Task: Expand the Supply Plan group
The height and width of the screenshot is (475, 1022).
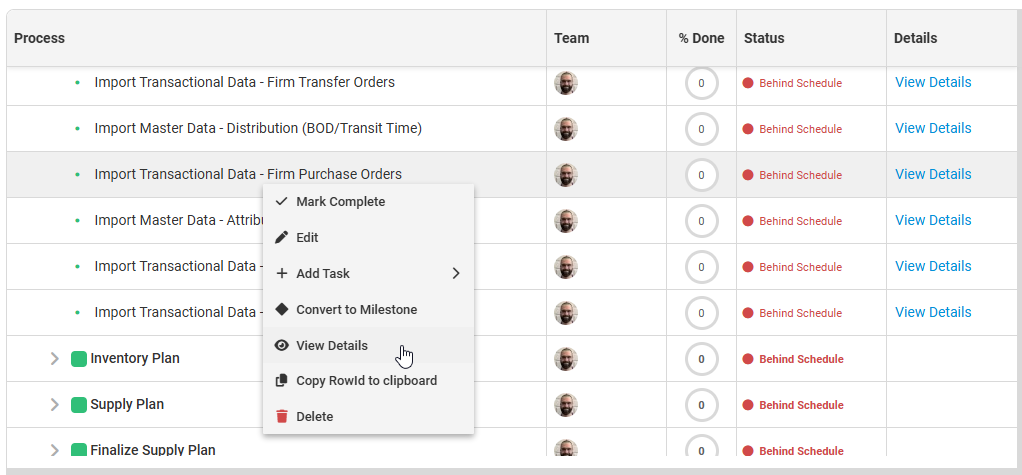Action: pyautogui.click(x=55, y=405)
